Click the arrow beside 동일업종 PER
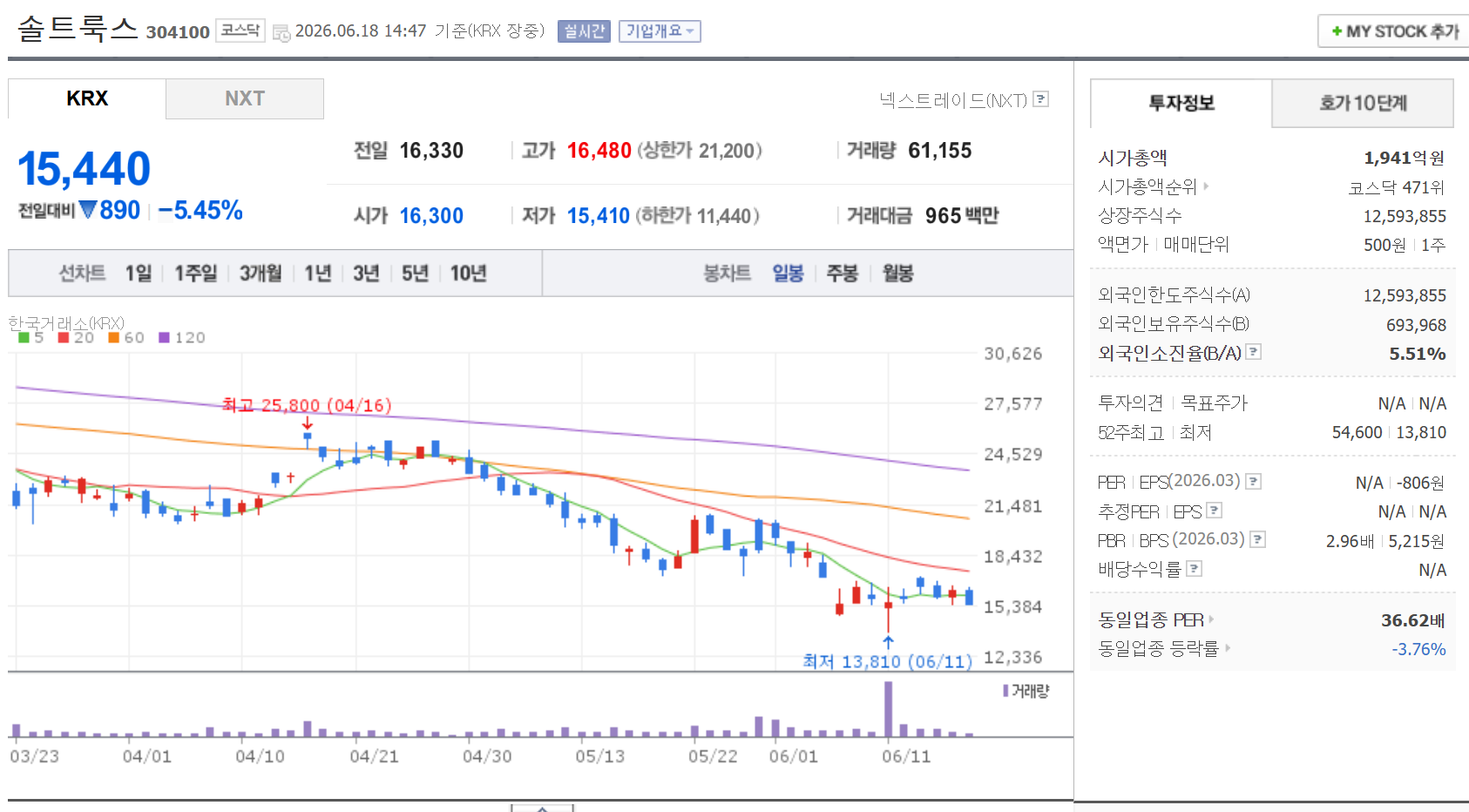 point(1211,619)
